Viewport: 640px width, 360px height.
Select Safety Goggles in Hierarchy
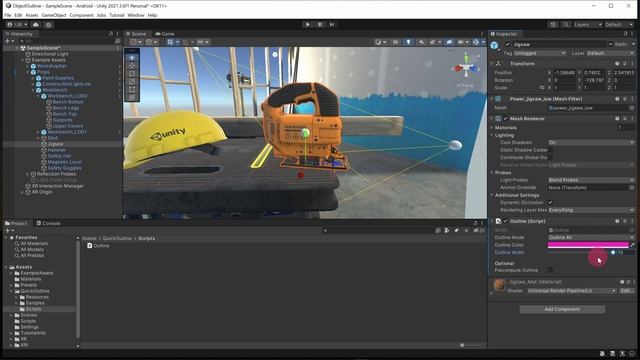point(64,168)
